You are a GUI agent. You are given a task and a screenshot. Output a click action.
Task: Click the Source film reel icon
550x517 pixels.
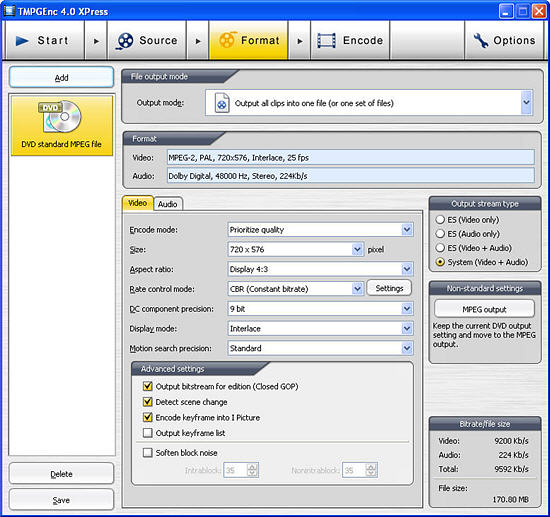pyautogui.click(x=125, y=41)
